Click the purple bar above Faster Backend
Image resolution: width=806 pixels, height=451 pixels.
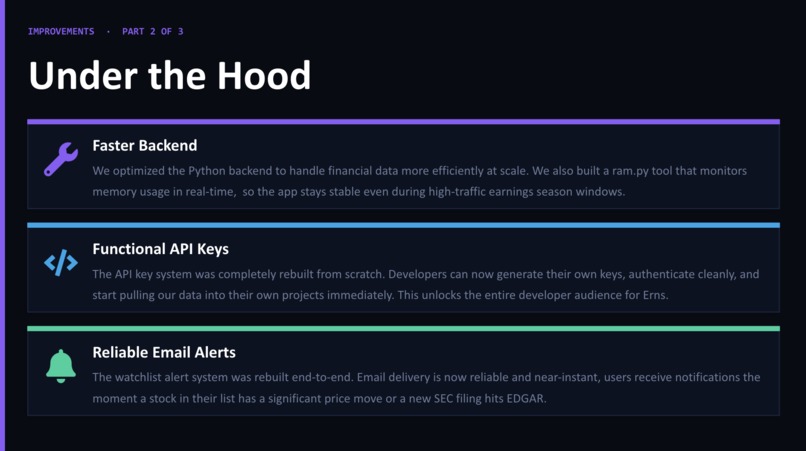404,122
